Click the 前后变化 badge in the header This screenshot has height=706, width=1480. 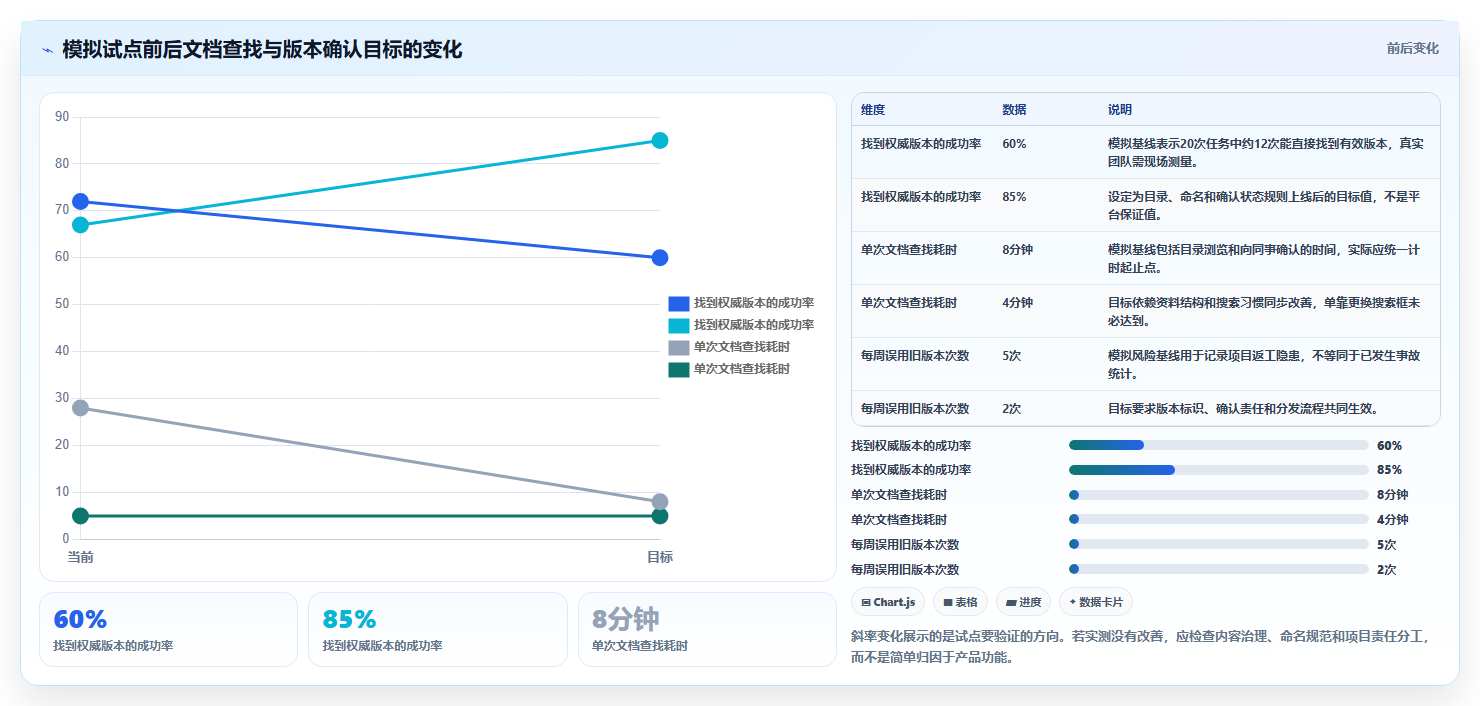(1412, 48)
